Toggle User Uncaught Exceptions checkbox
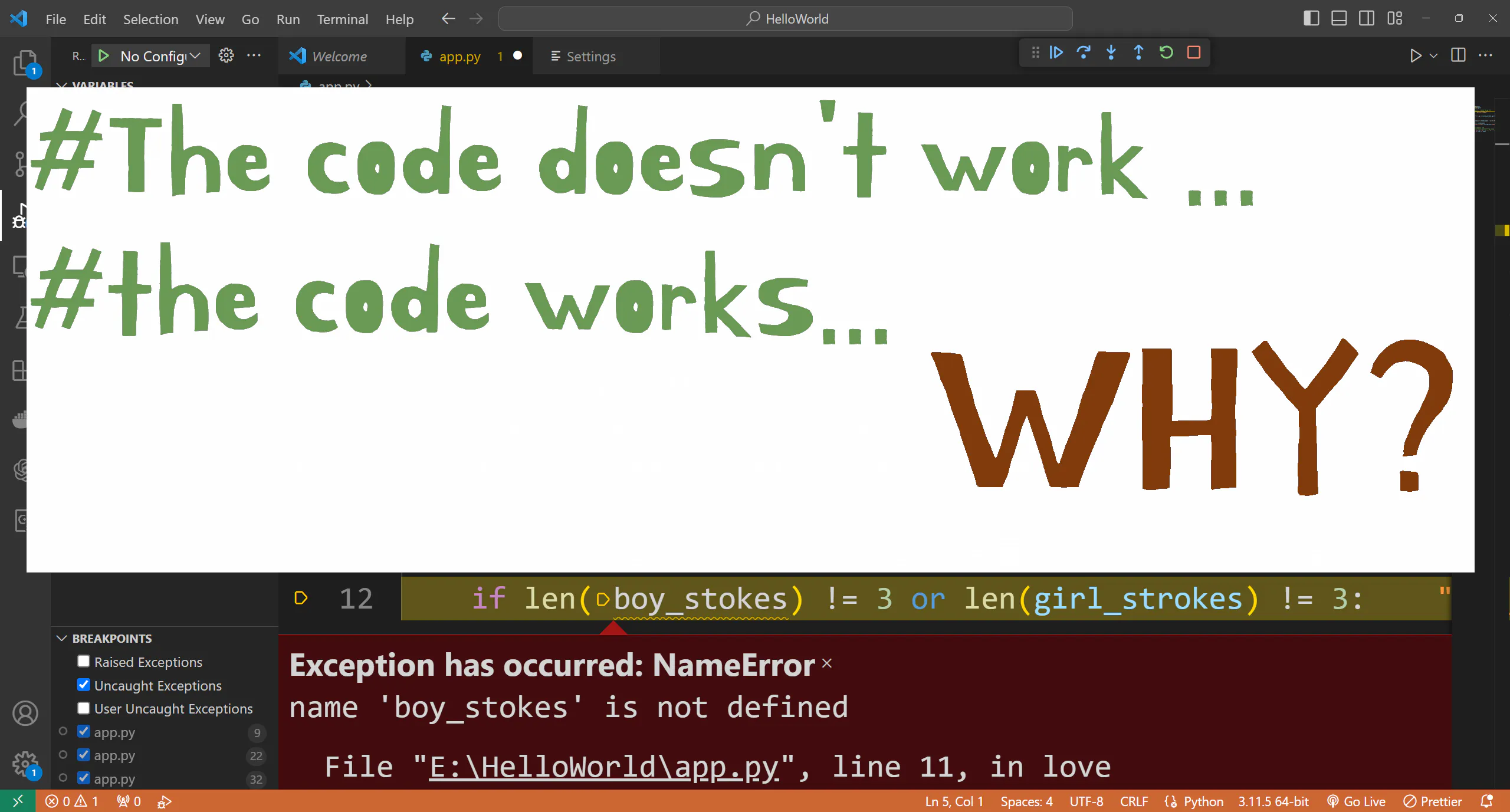1510x812 pixels. coord(84,708)
